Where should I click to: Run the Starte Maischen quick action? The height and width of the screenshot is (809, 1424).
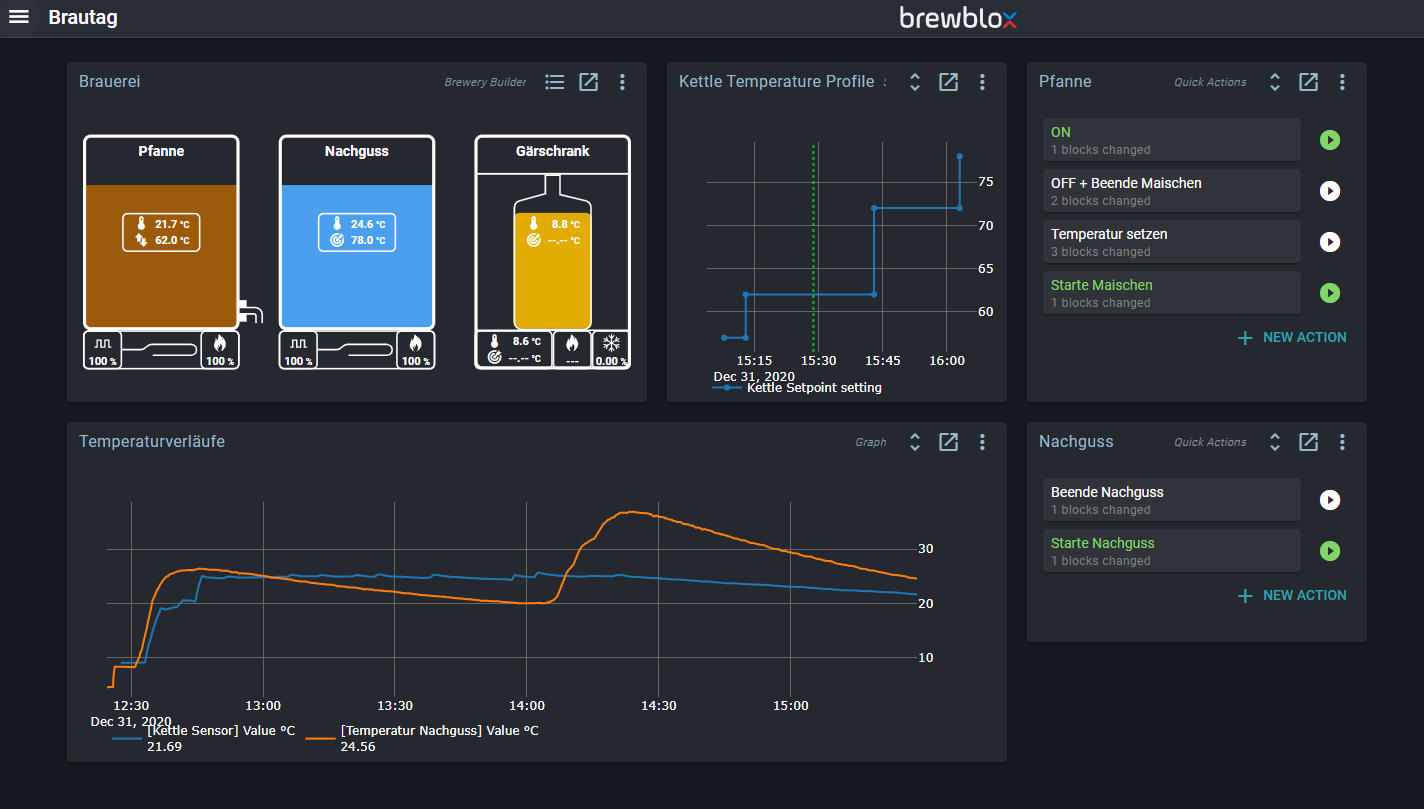pos(1329,293)
